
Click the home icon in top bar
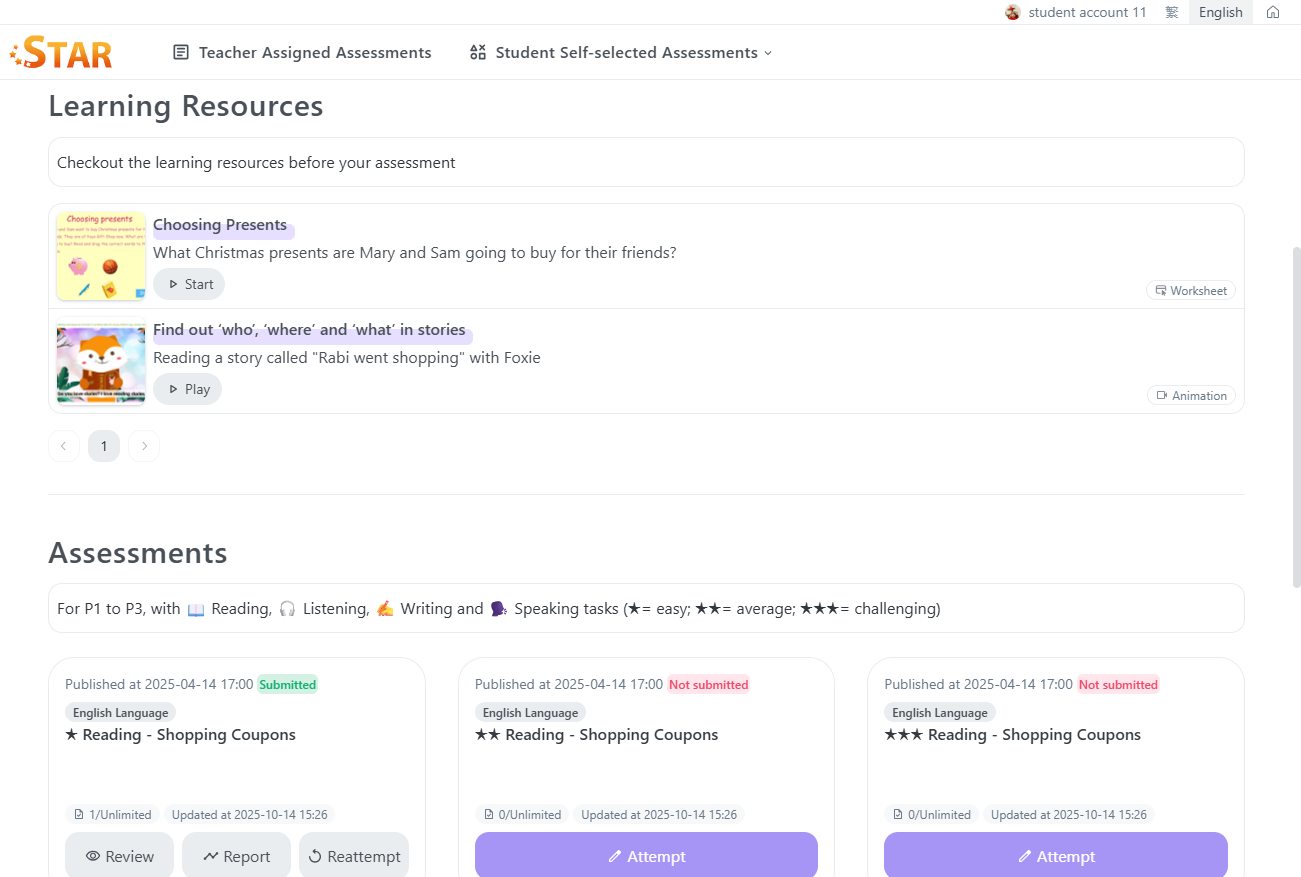point(1272,12)
